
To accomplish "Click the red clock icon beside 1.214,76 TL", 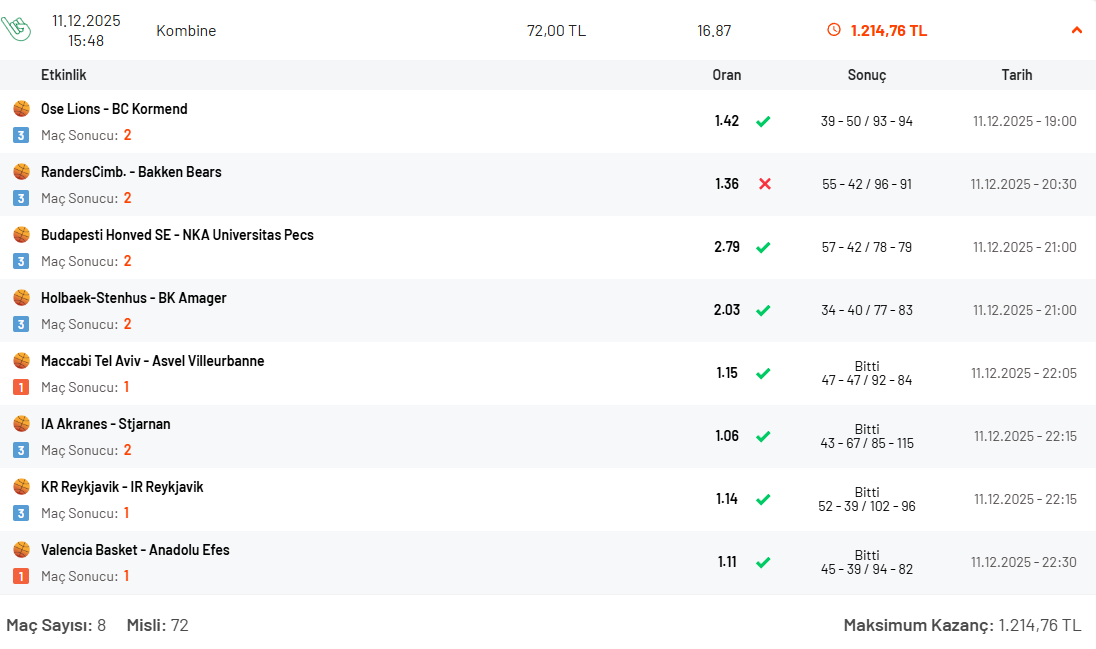I will point(834,29).
